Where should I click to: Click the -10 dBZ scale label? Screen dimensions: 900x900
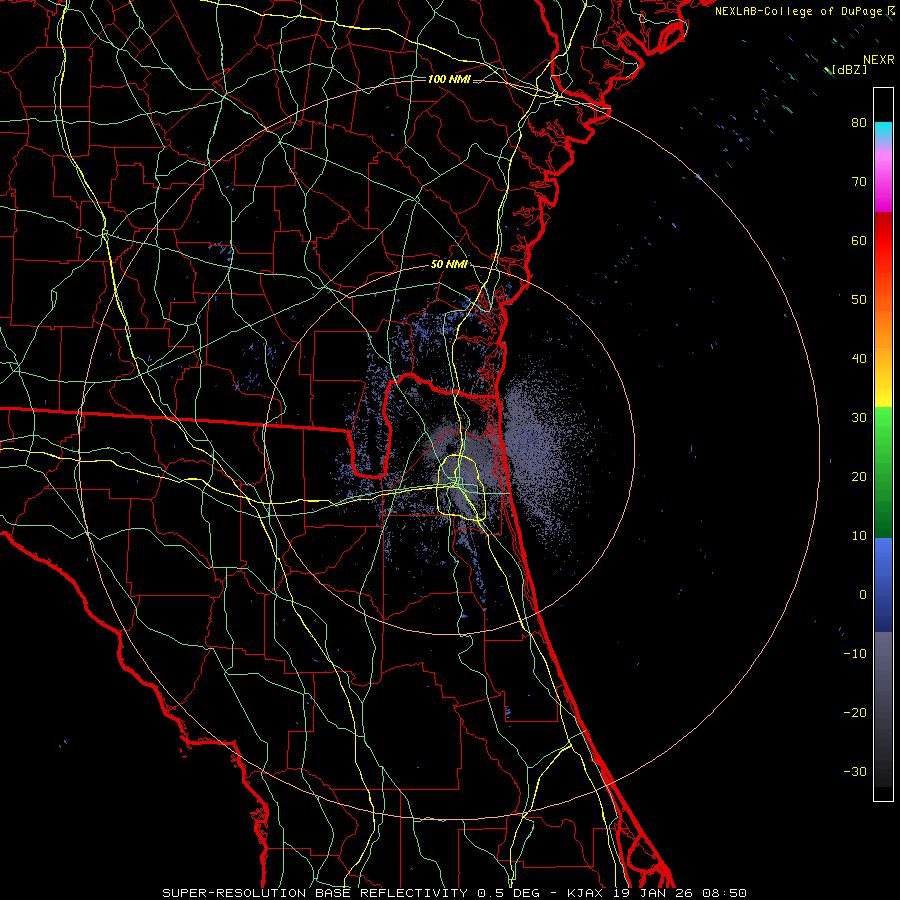coord(855,654)
